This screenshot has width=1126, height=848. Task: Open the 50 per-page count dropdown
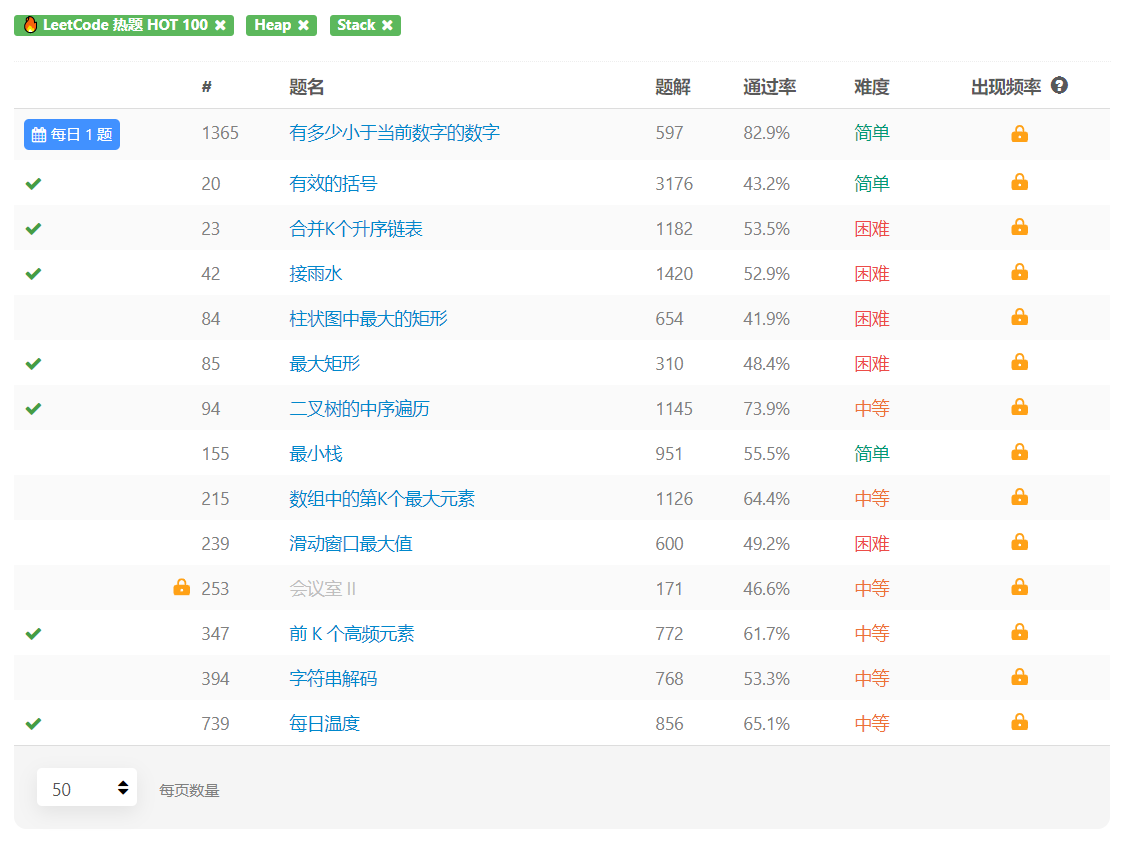point(87,789)
